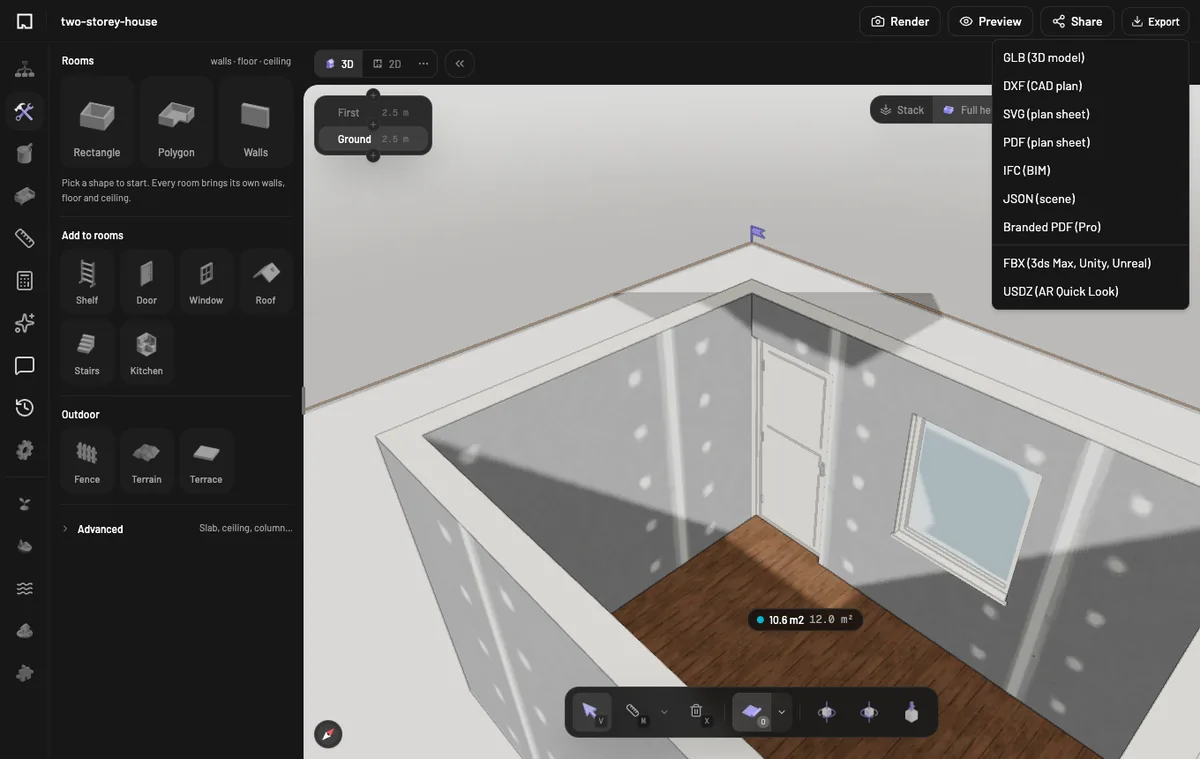Click the Share button
The height and width of the screenshot is (759, 1200).
pos(1077,21)
